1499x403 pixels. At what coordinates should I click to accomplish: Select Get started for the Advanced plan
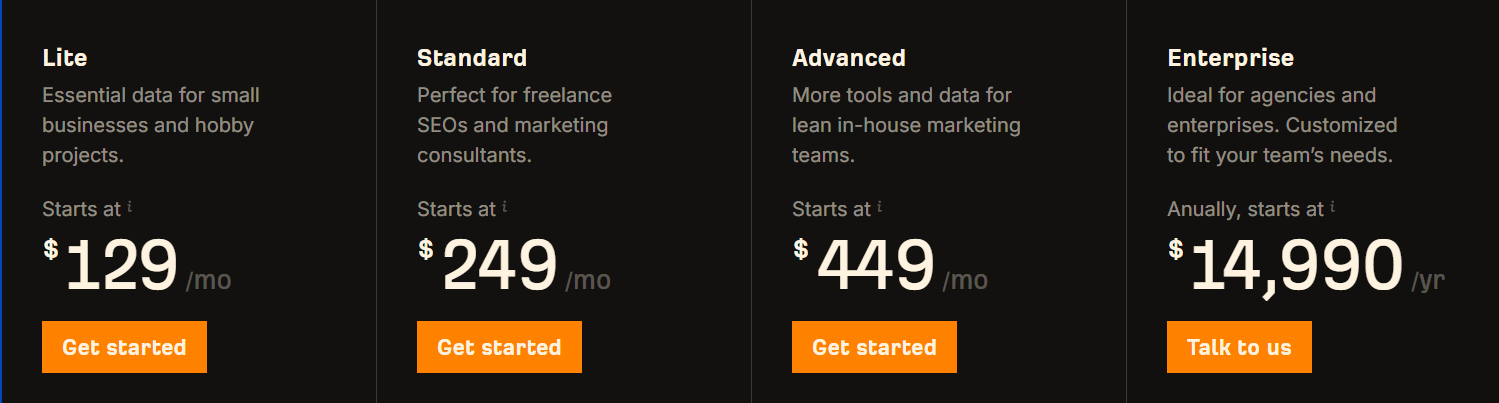coord(874,347)
